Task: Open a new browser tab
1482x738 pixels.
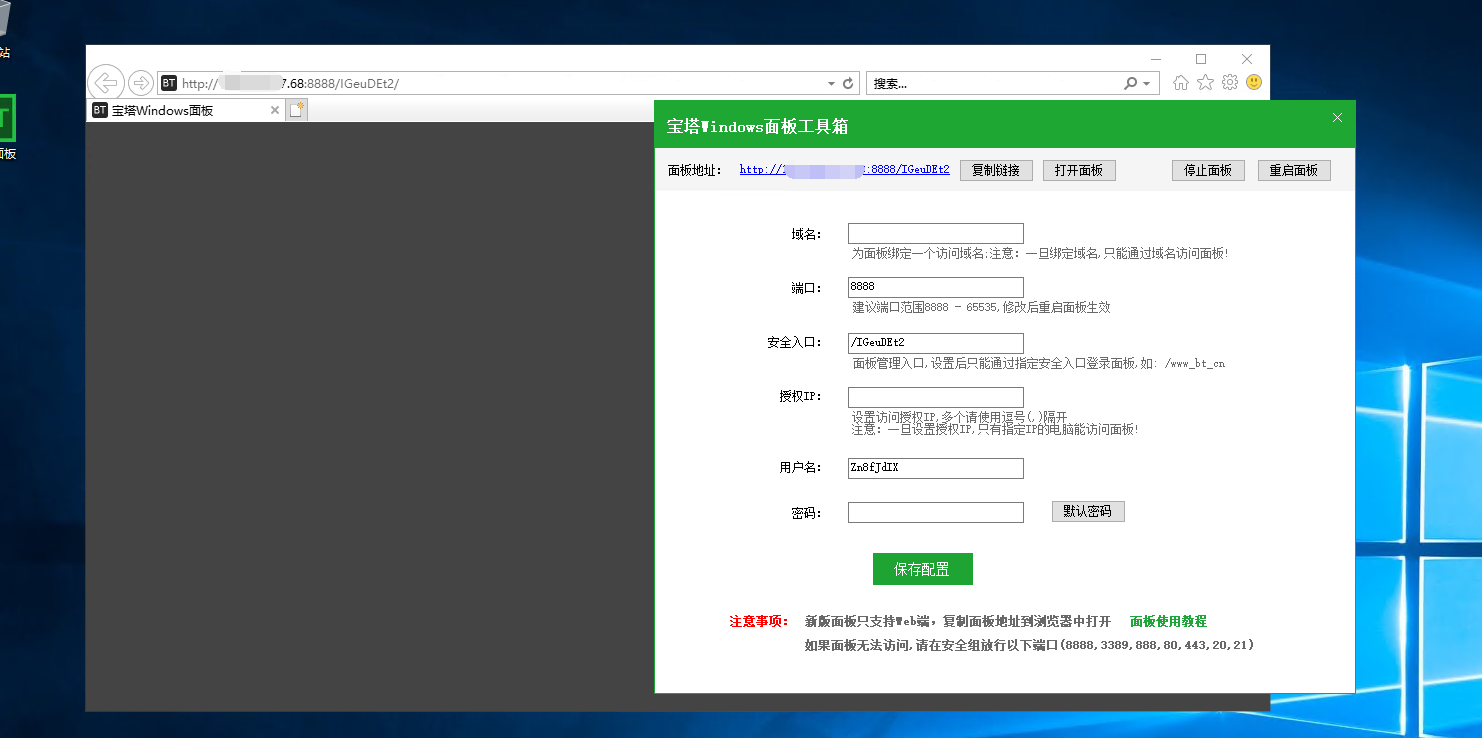Action: (x=297, y=110)
